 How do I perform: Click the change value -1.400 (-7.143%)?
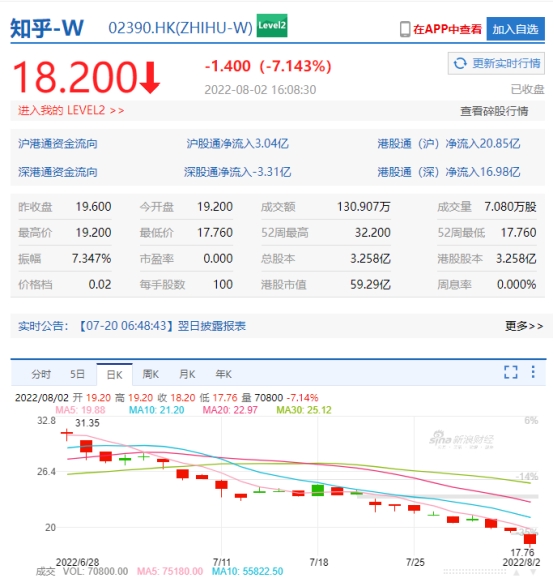[268, 66]
